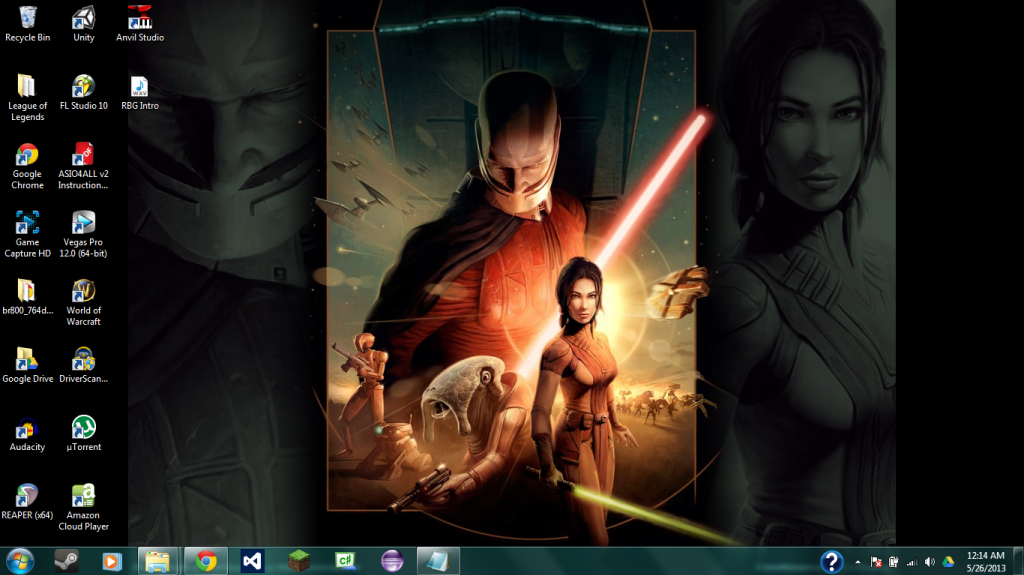Image resolution: width=1024 pixels, height=575 pixels.
Task: Select the Unity desktop shortcut
Action: pyautogui.click(x=84, y=24)
